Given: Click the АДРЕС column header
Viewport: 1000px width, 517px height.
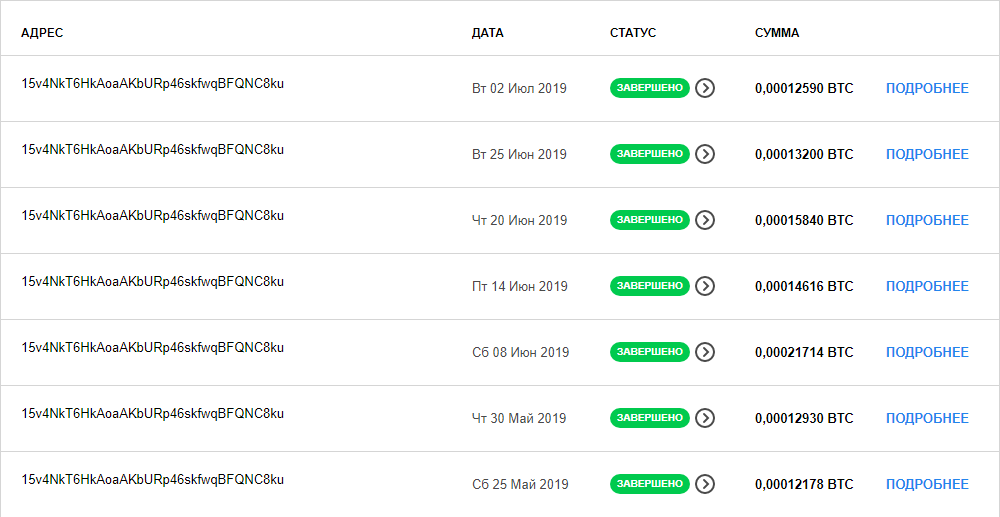Looking at the screenshot, I should pos(42,33).
